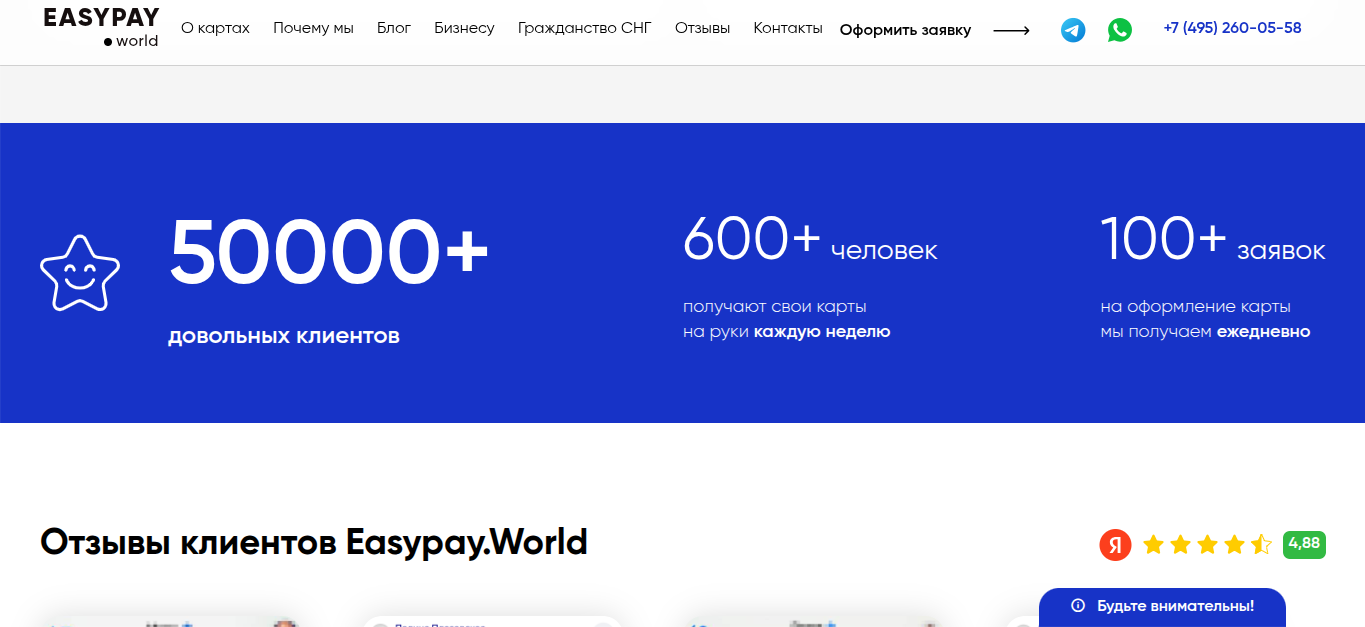Viewport: 1365px width, 627px height.
Task: Click the info icon in the 'Будьте внимательны!' banner
Action: [x=1077, y=607]
